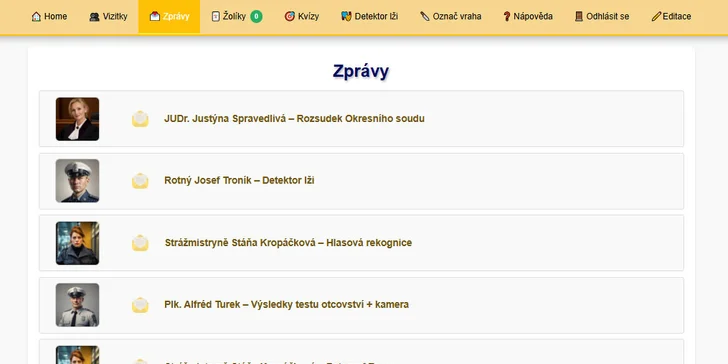Log out via Odhlásit se
Viewport: 728px width, 364px height.
pyautogui.click(x=602, y=17)
